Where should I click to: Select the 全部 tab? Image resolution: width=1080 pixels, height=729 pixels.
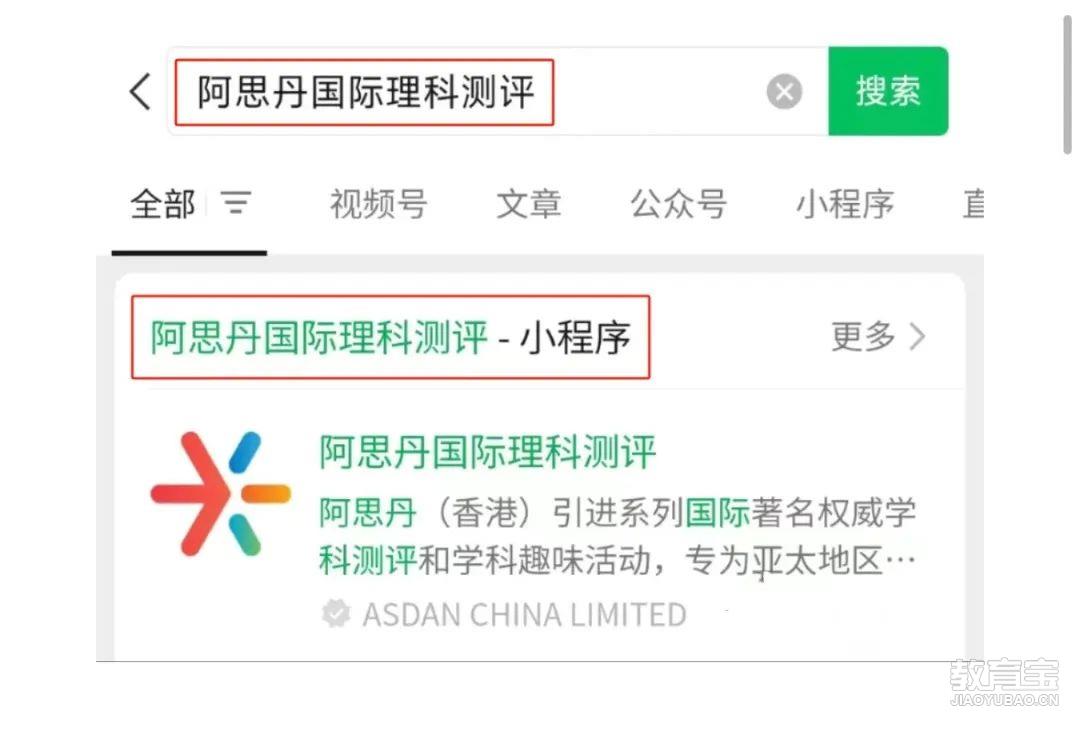click(163, 204)
